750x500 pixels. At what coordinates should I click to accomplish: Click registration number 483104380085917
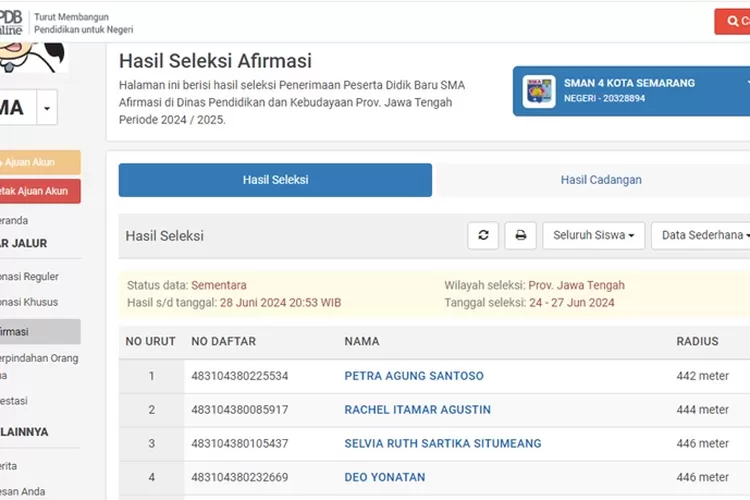click(240, 410)
